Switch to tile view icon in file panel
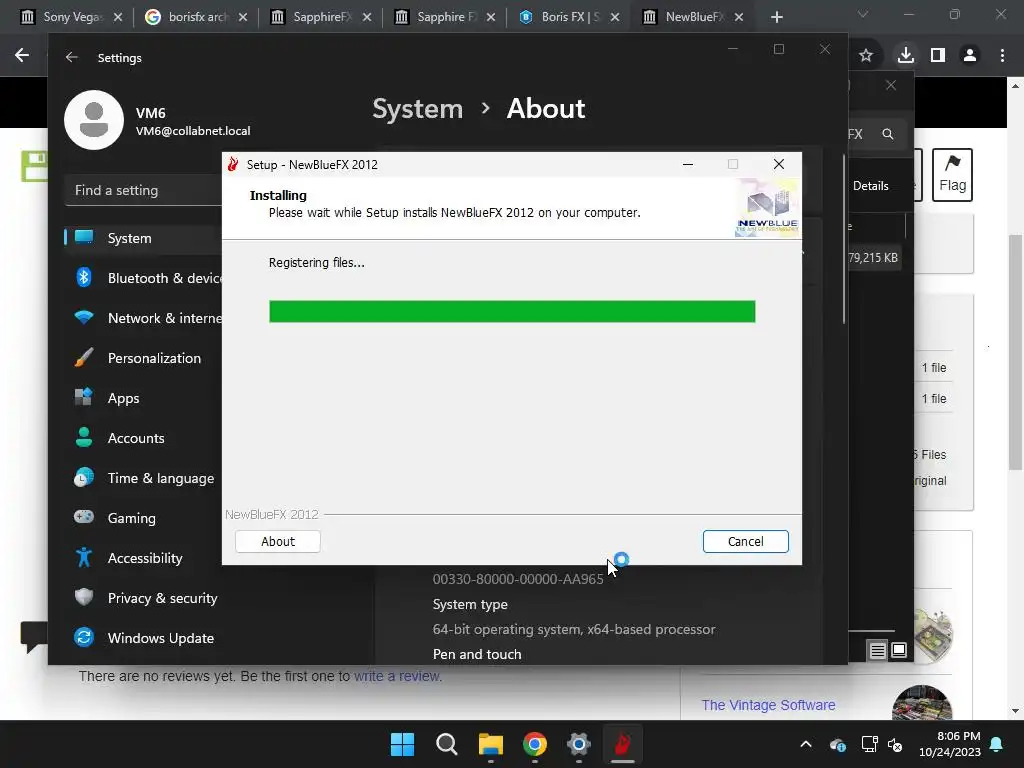The image size is (1024, 768). (899, 650)
